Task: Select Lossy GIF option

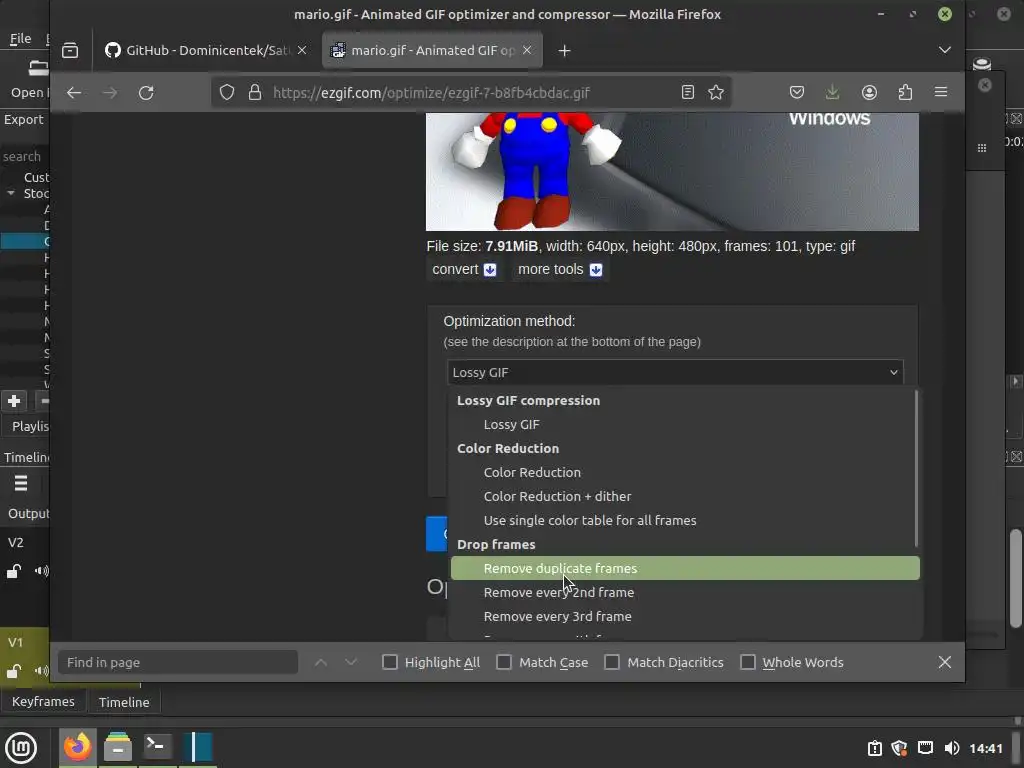Action: [685, 424]
